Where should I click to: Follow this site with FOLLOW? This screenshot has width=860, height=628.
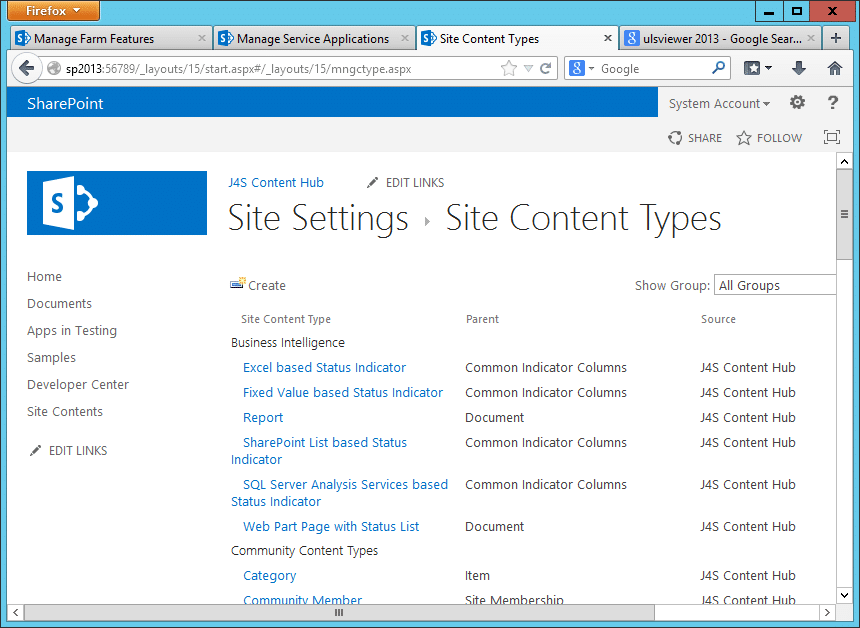point(769,138)
